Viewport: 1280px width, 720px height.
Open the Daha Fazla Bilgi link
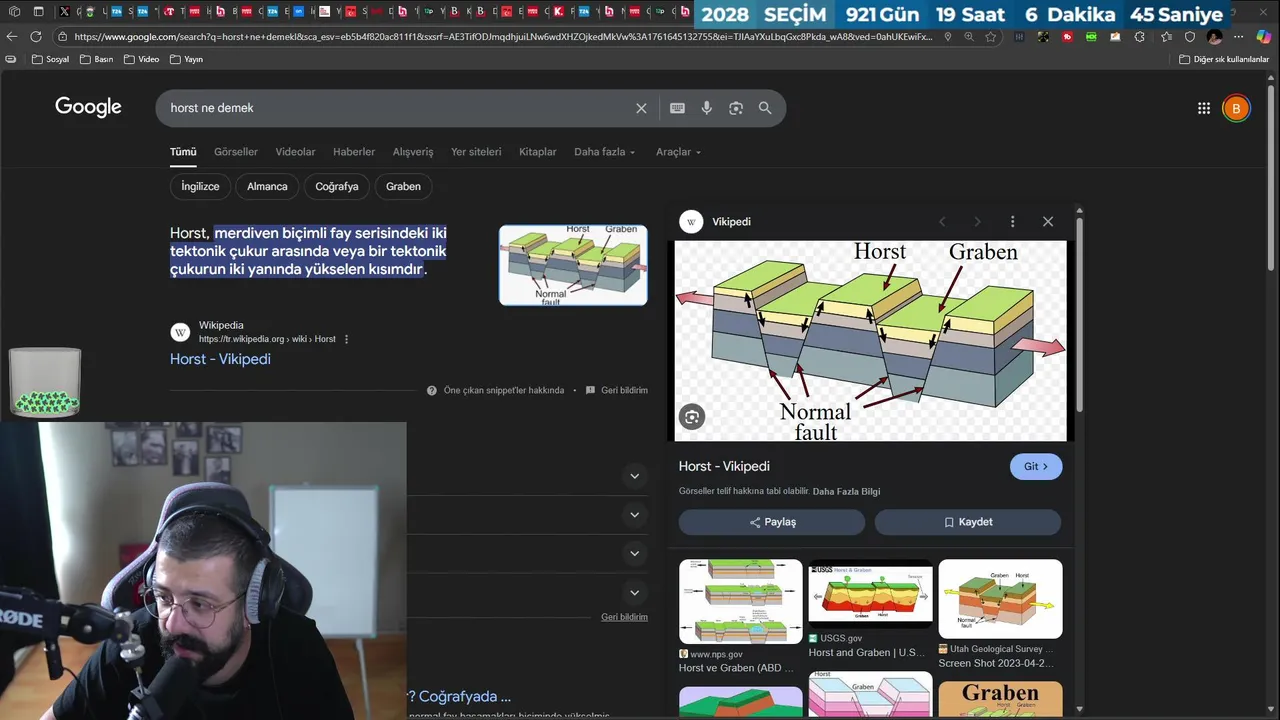(846, 492)
